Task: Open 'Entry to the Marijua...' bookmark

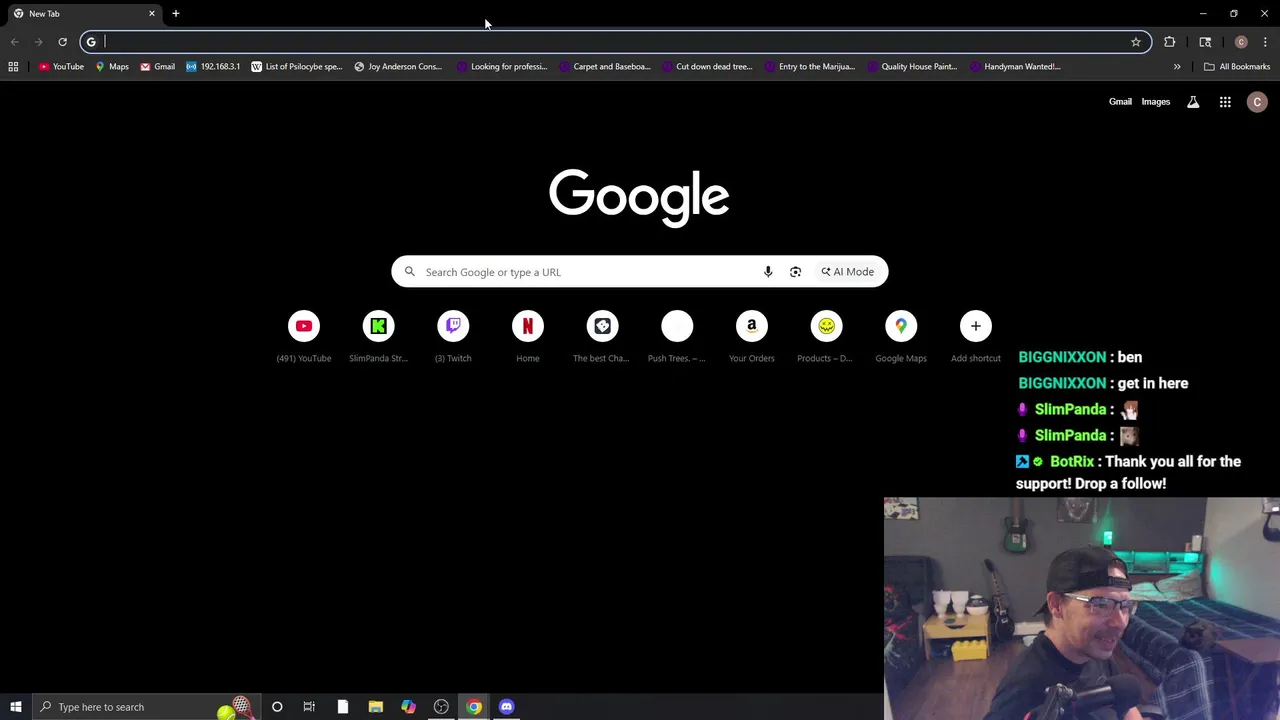Action: [x=810, y=67]
